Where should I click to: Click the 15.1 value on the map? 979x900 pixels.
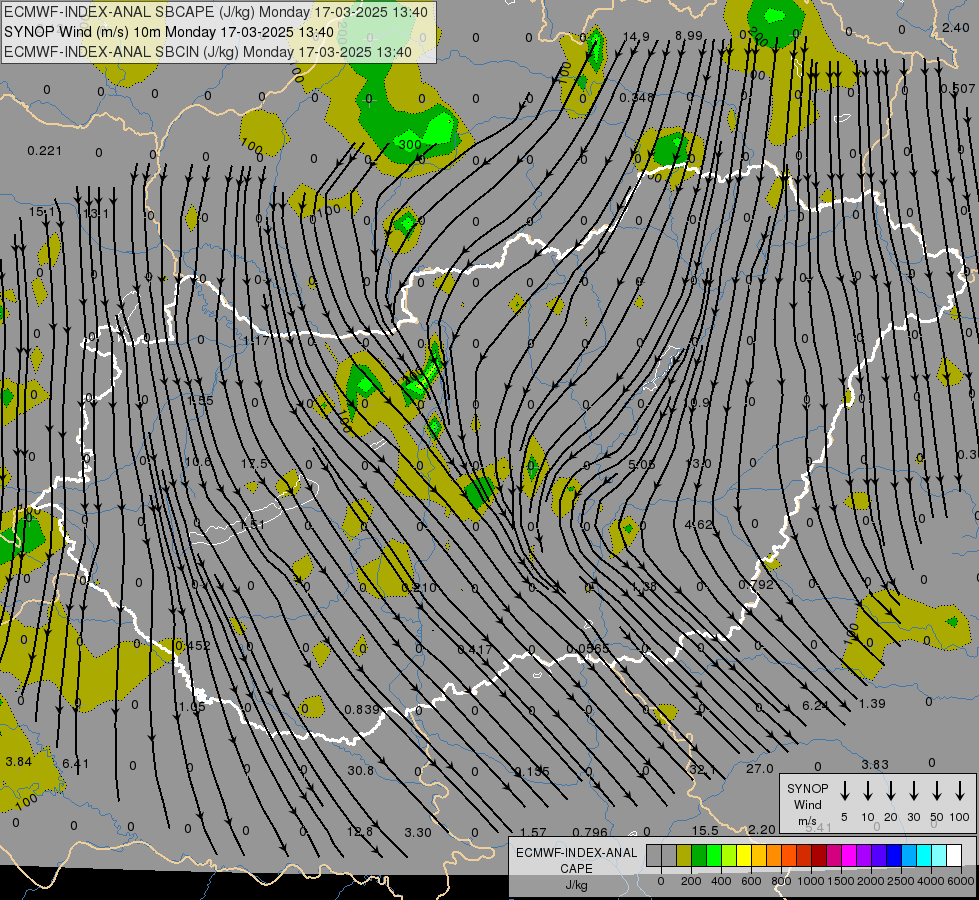(42, 212)
